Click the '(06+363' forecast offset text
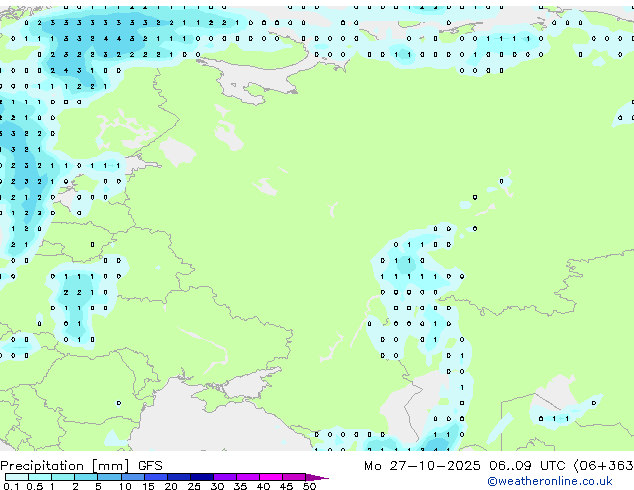 tap(603, 466)
